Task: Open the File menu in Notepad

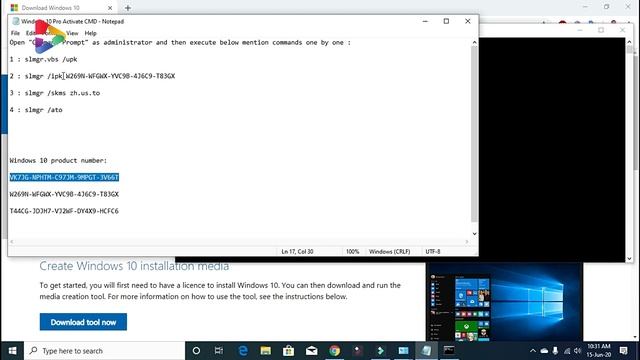Action: click(x=15, y=33)
